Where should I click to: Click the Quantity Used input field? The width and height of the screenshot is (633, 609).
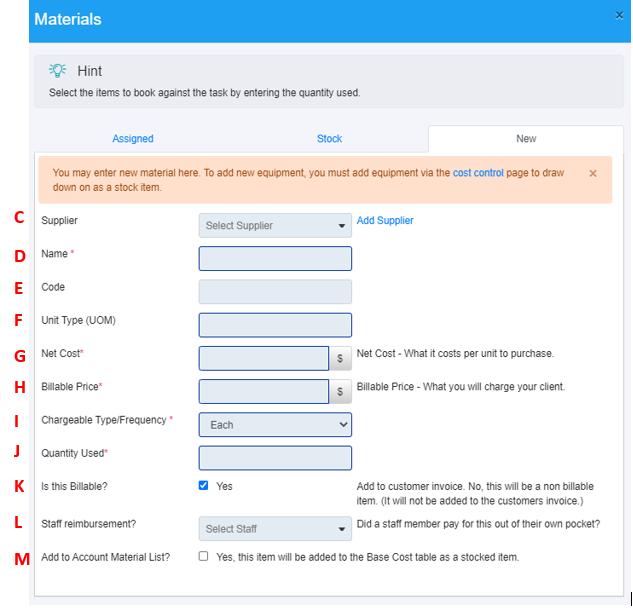click(275, 458)
